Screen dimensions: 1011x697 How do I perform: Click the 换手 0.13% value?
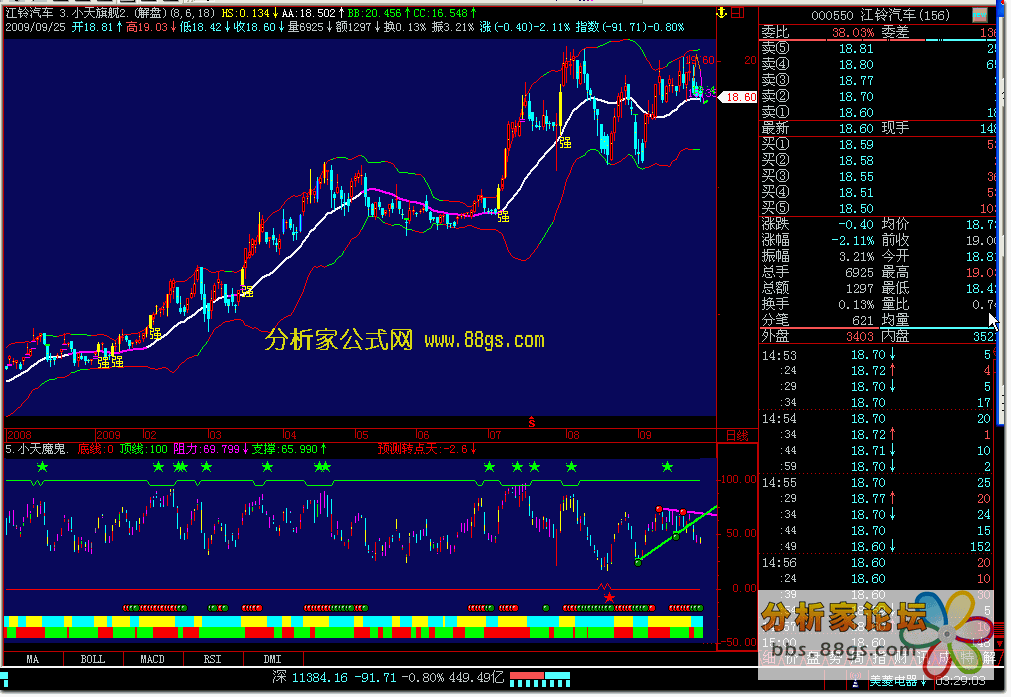tap(856, 305)
